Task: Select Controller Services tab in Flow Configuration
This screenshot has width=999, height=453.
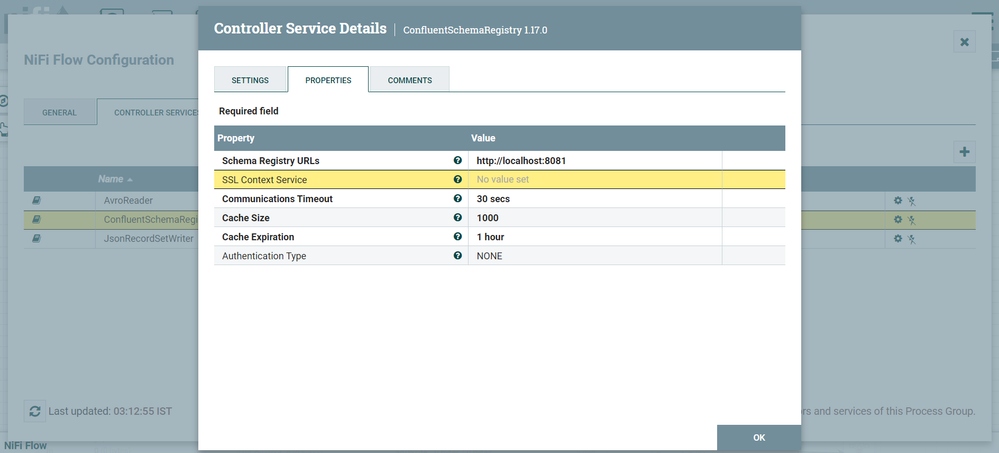Action: tap(148, 113)
